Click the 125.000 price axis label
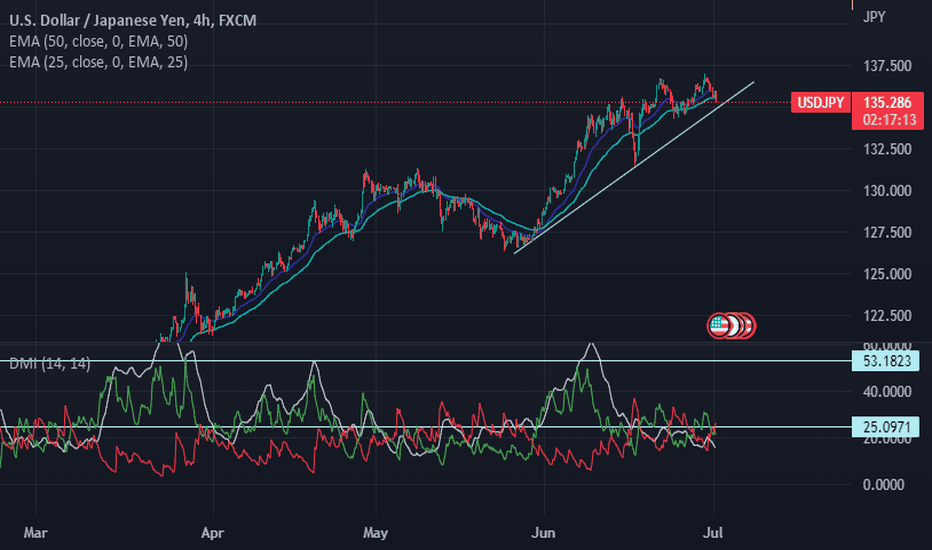This screenshot has height=550, width=932. [887, 274]
